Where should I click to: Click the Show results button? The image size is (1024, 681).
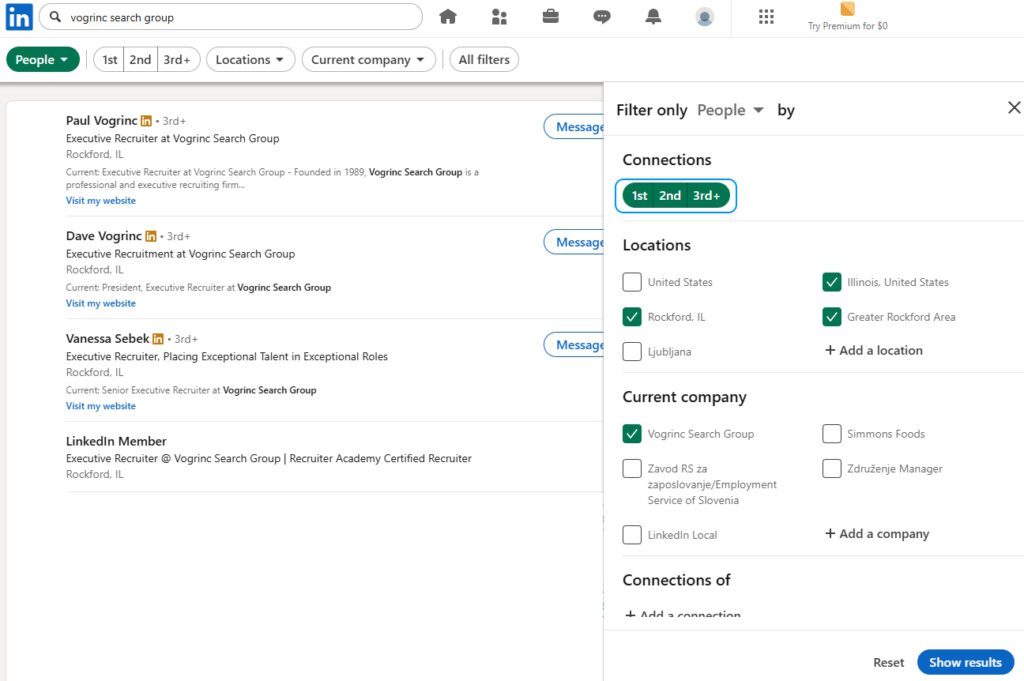click(x=965, y=662)
